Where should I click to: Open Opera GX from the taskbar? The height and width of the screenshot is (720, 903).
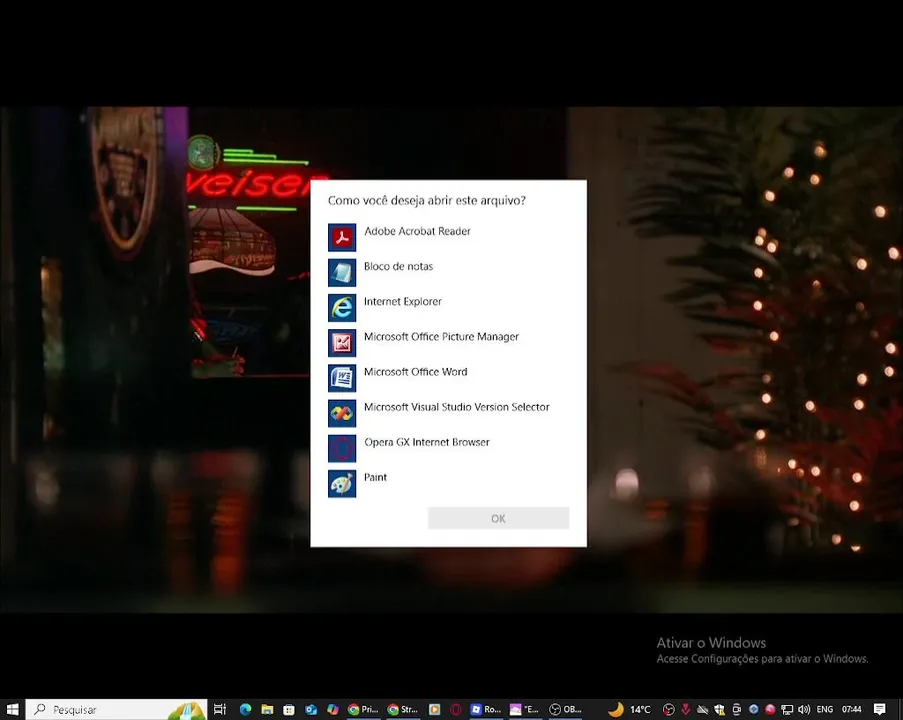click(456, 709)
